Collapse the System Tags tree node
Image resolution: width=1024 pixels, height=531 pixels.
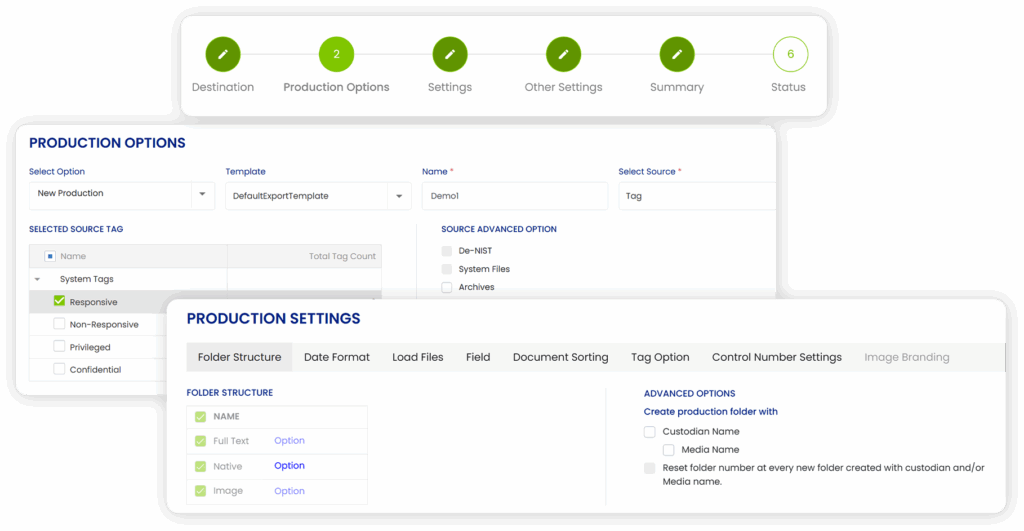coord(38,280)
